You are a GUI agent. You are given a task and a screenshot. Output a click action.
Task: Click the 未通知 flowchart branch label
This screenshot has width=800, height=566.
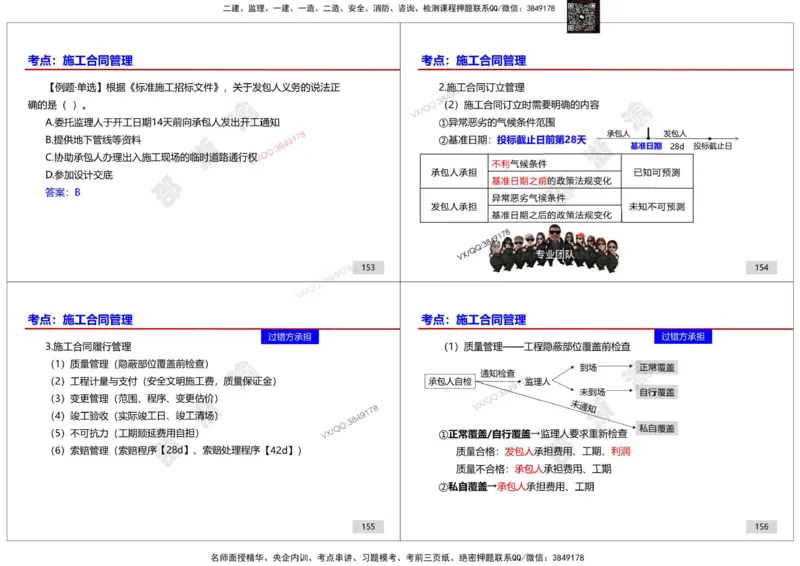583,407
